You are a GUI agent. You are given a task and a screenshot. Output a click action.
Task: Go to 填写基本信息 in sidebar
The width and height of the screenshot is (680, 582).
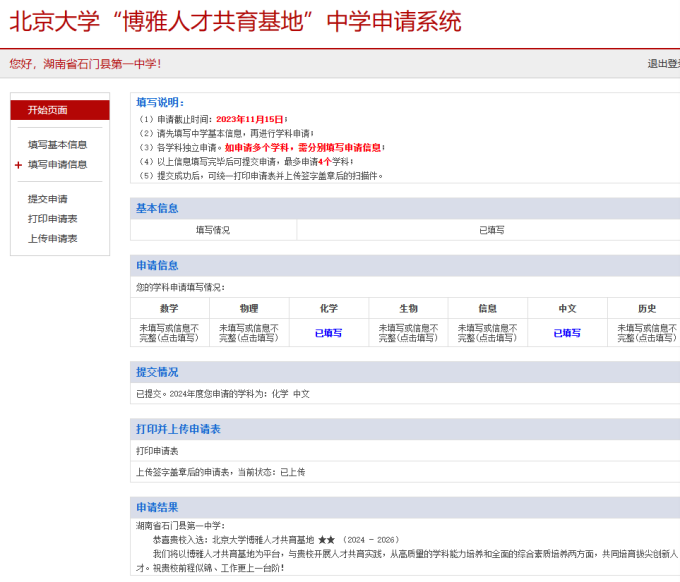point(57,145)
